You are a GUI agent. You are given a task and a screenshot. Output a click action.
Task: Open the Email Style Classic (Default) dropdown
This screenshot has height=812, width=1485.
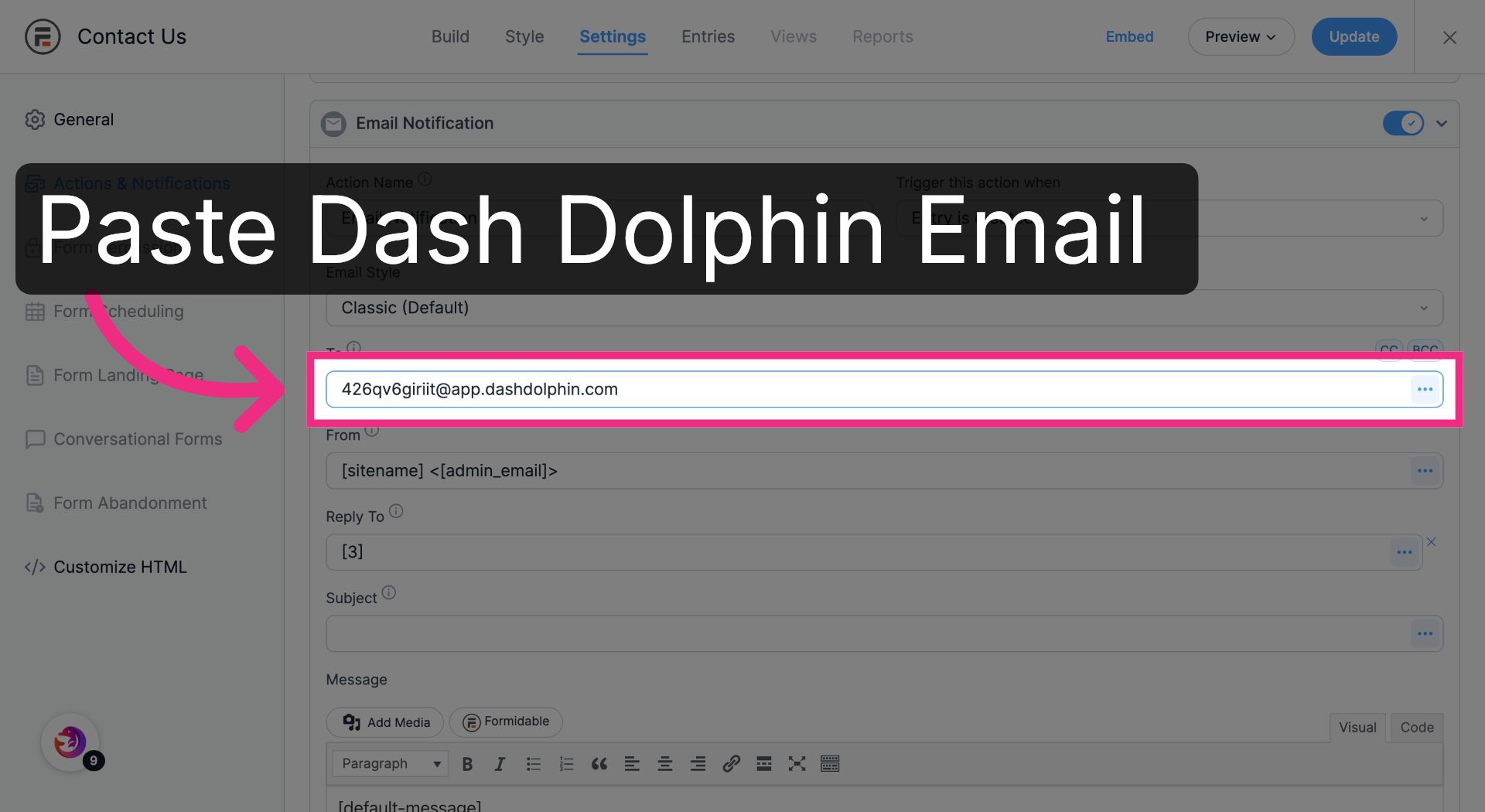[x=884, y=308]
